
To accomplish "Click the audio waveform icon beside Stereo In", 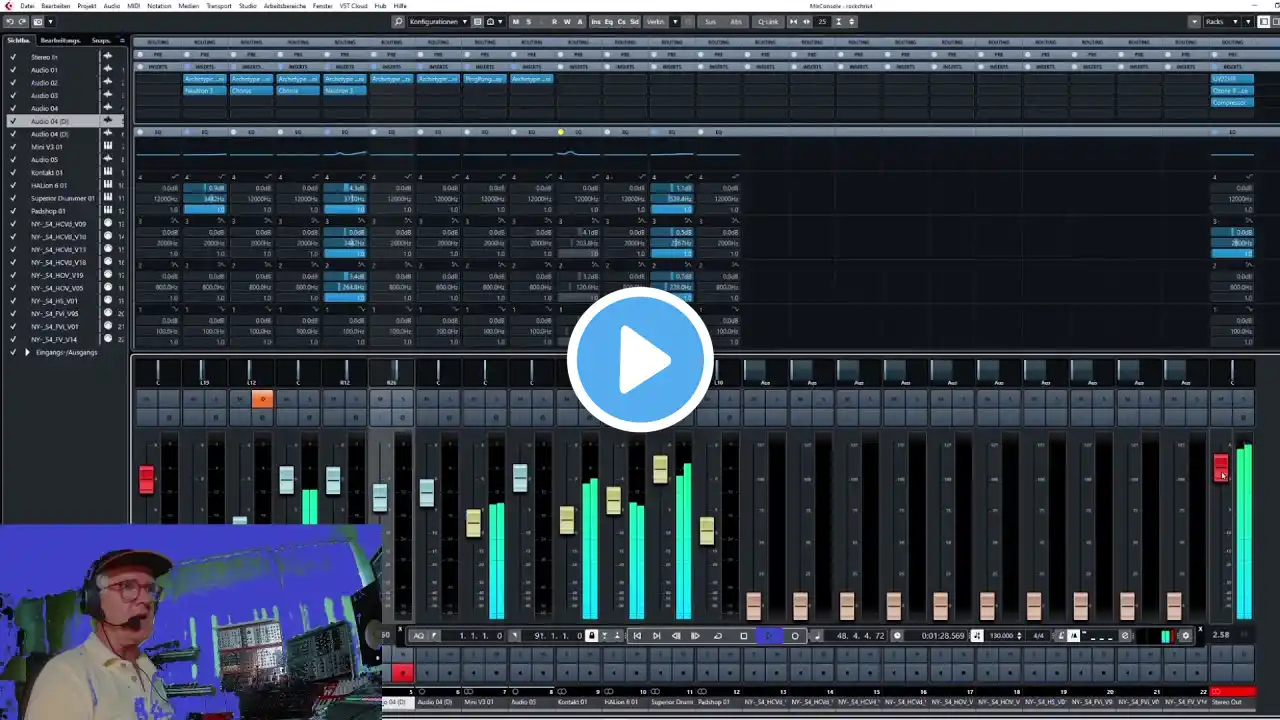I will [107, 57].
